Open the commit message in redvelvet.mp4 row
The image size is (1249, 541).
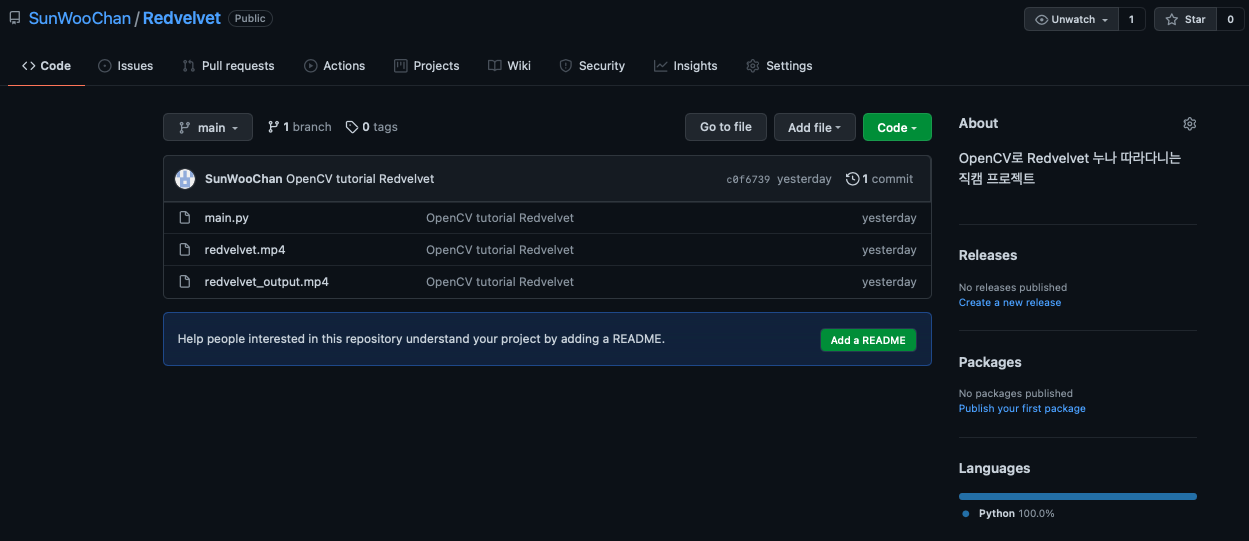click(x=500, y=250)
